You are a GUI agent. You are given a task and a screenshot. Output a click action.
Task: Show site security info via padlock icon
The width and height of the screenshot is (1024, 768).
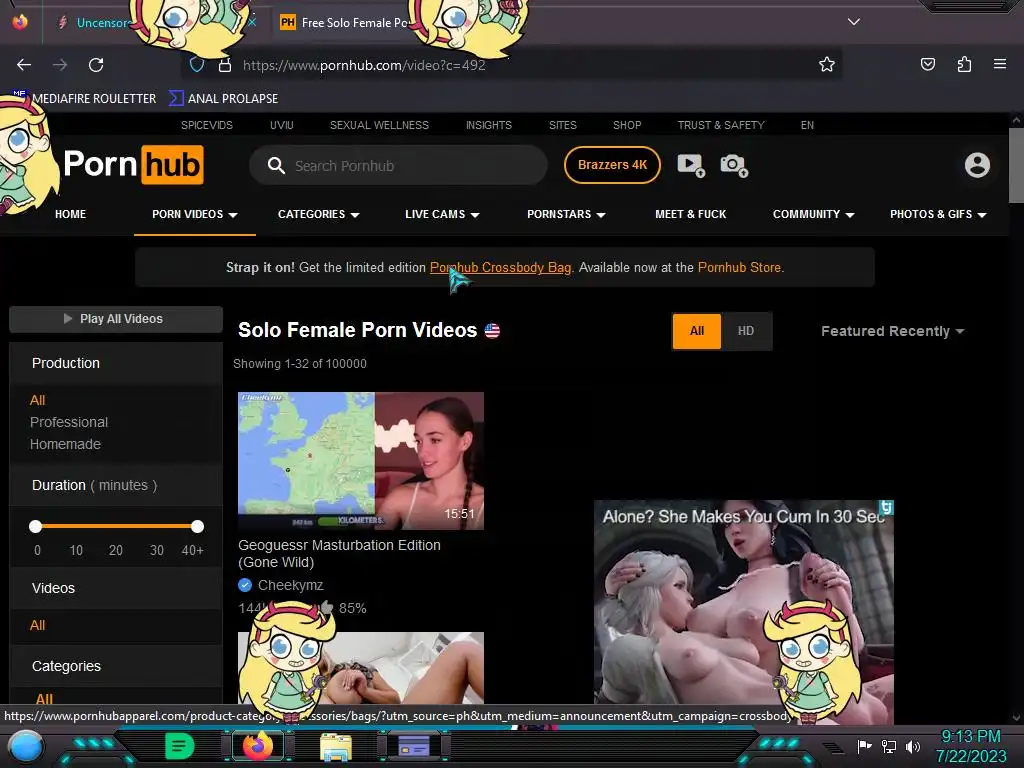pos(225,65)
